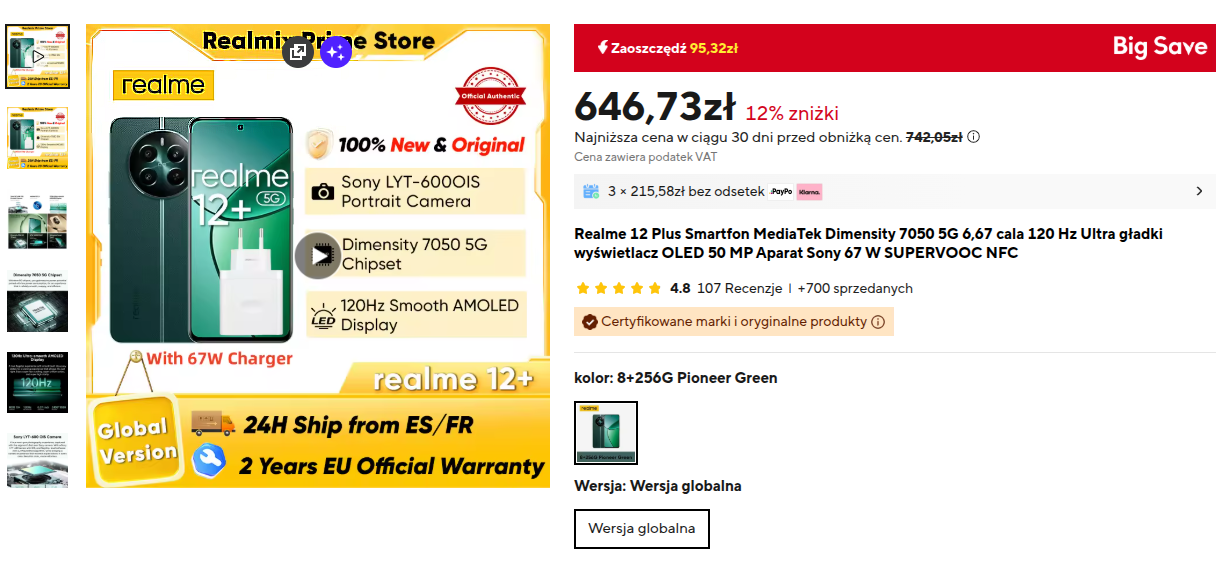Viewport: 1231px width, 571px height.
Task: Click the PayPo payment logo
Action: coord(781,191)
